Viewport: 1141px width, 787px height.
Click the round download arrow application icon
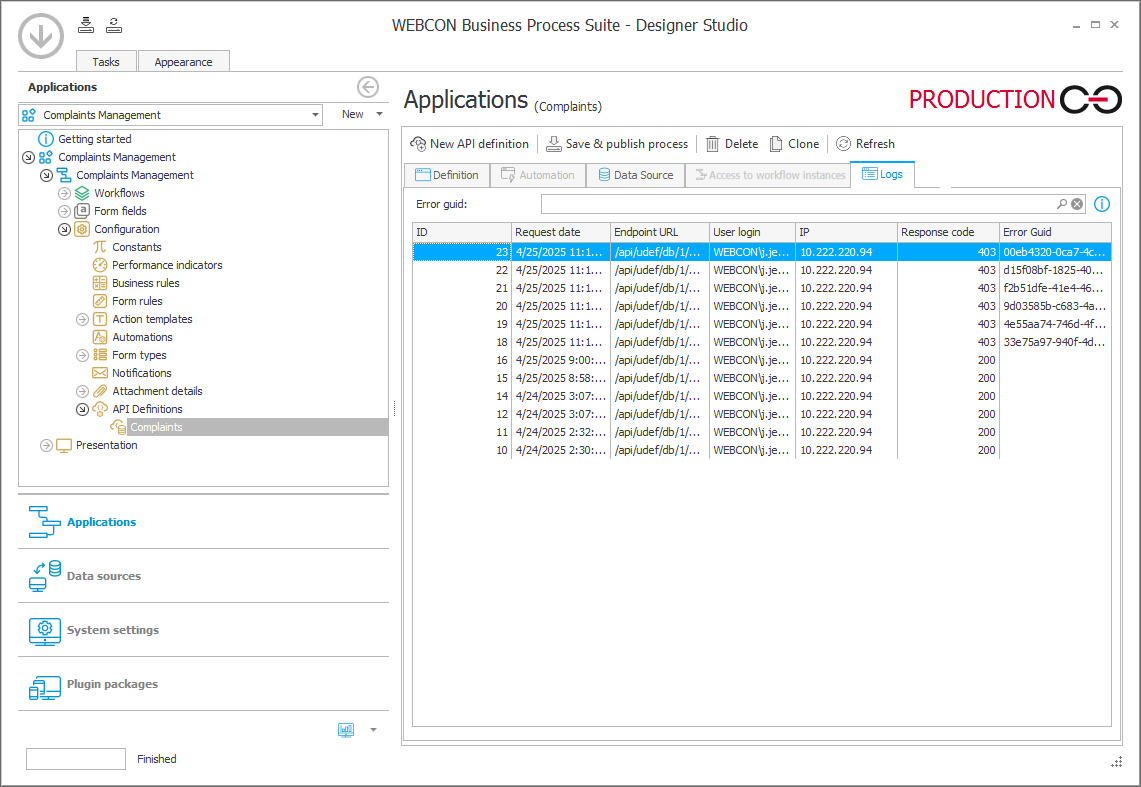click(41, 37)
